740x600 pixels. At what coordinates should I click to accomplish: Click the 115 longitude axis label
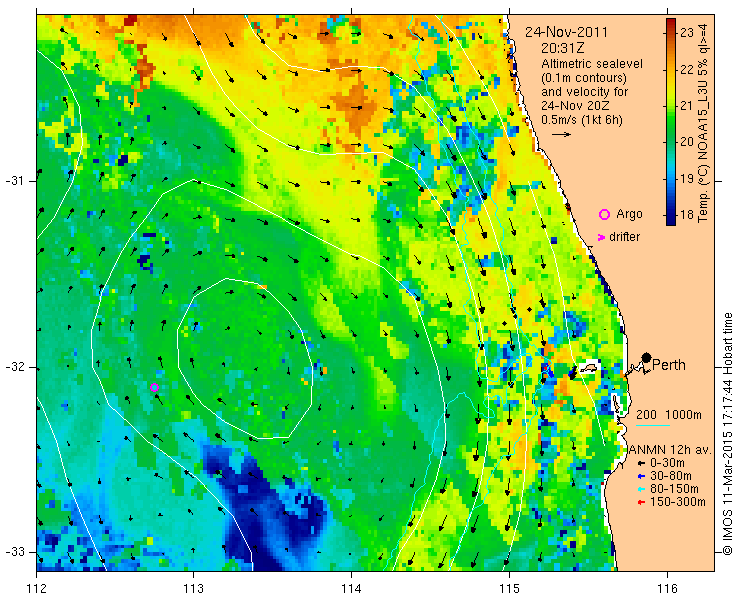pyautogui.click(x=509, y=589)
